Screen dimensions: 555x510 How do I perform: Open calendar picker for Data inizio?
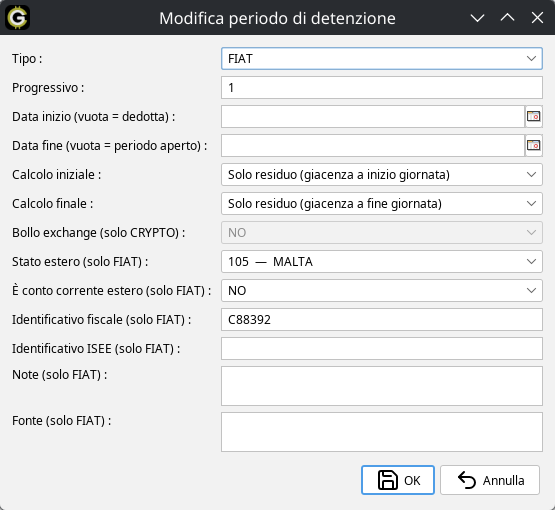(533, 116)
